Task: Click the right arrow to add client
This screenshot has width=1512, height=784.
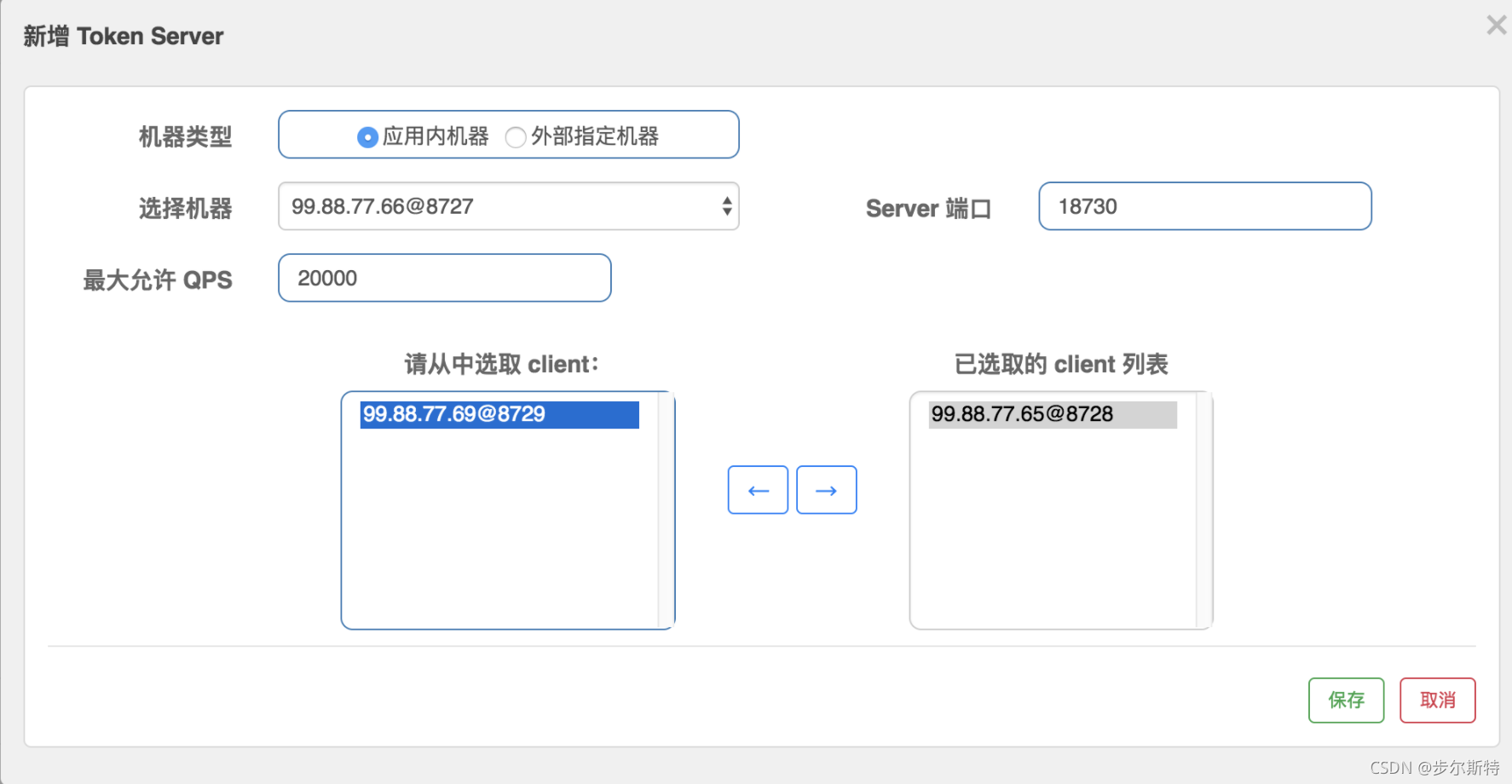Action: coord(826,490)
